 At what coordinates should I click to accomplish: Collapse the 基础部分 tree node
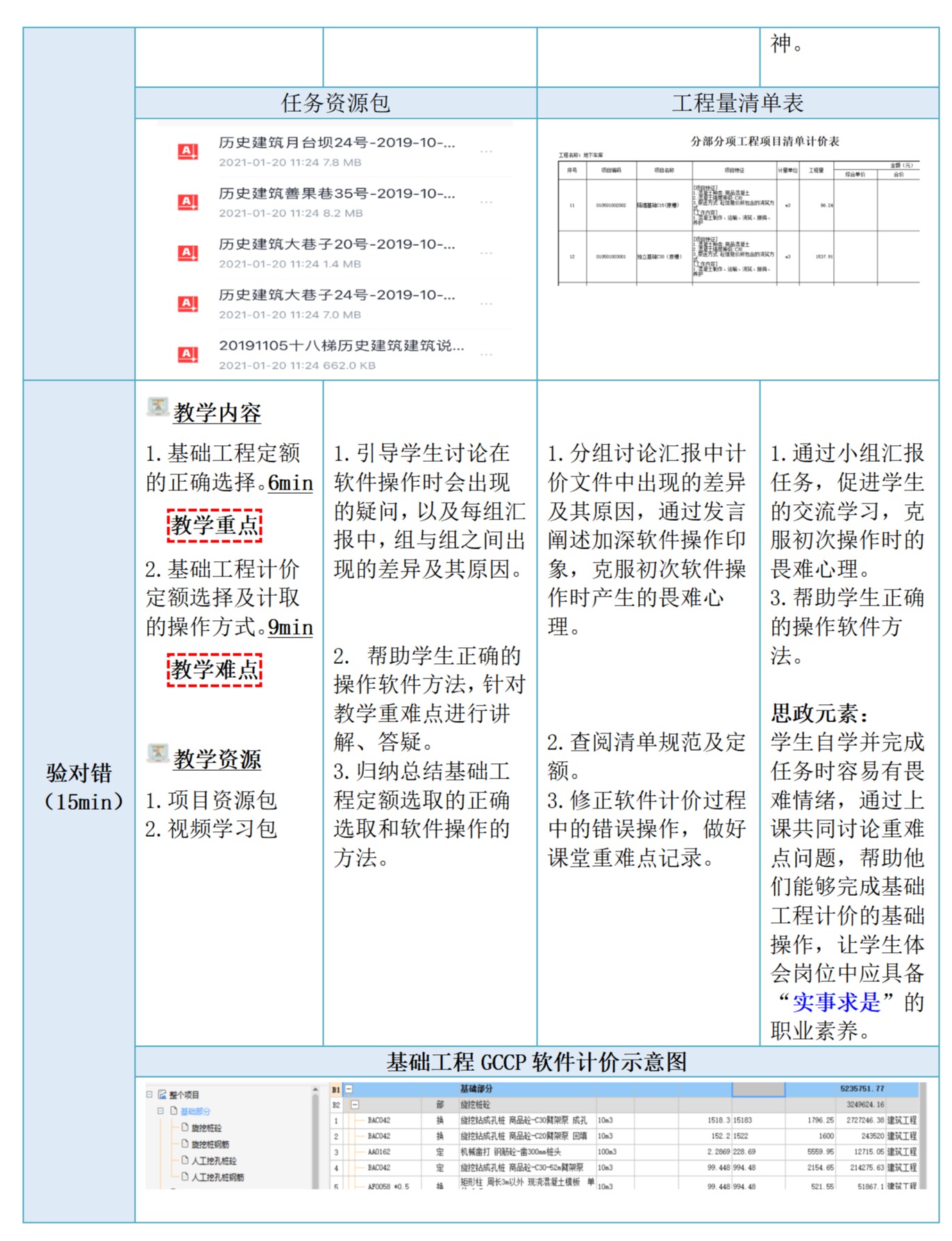(x=160, y=1111)
